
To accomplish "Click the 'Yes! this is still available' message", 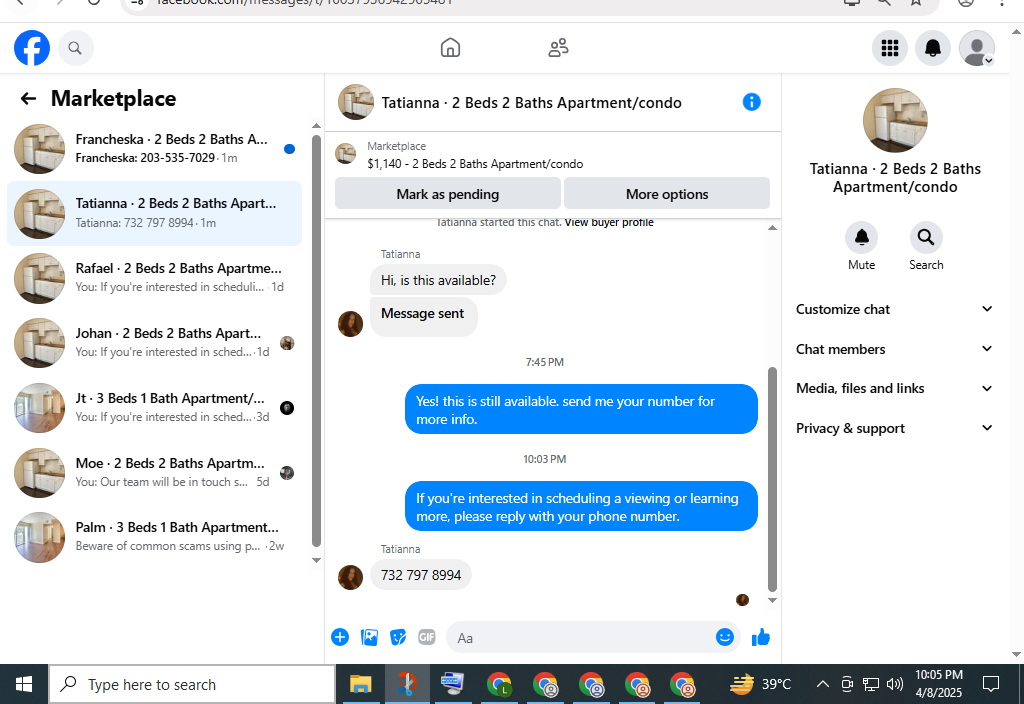I will pos(581,409).
